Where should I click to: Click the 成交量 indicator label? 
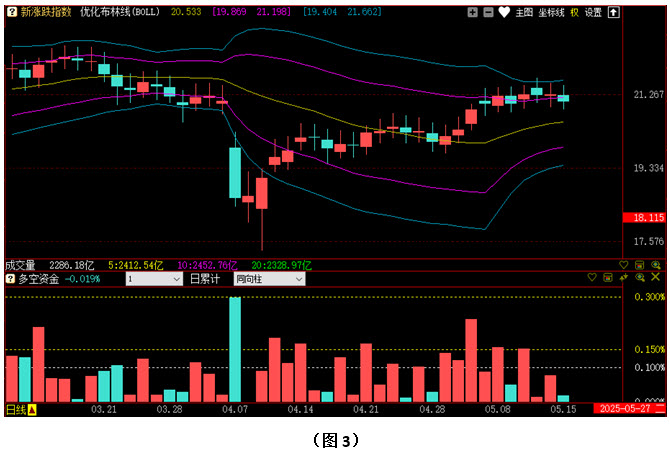pos(20,265)
